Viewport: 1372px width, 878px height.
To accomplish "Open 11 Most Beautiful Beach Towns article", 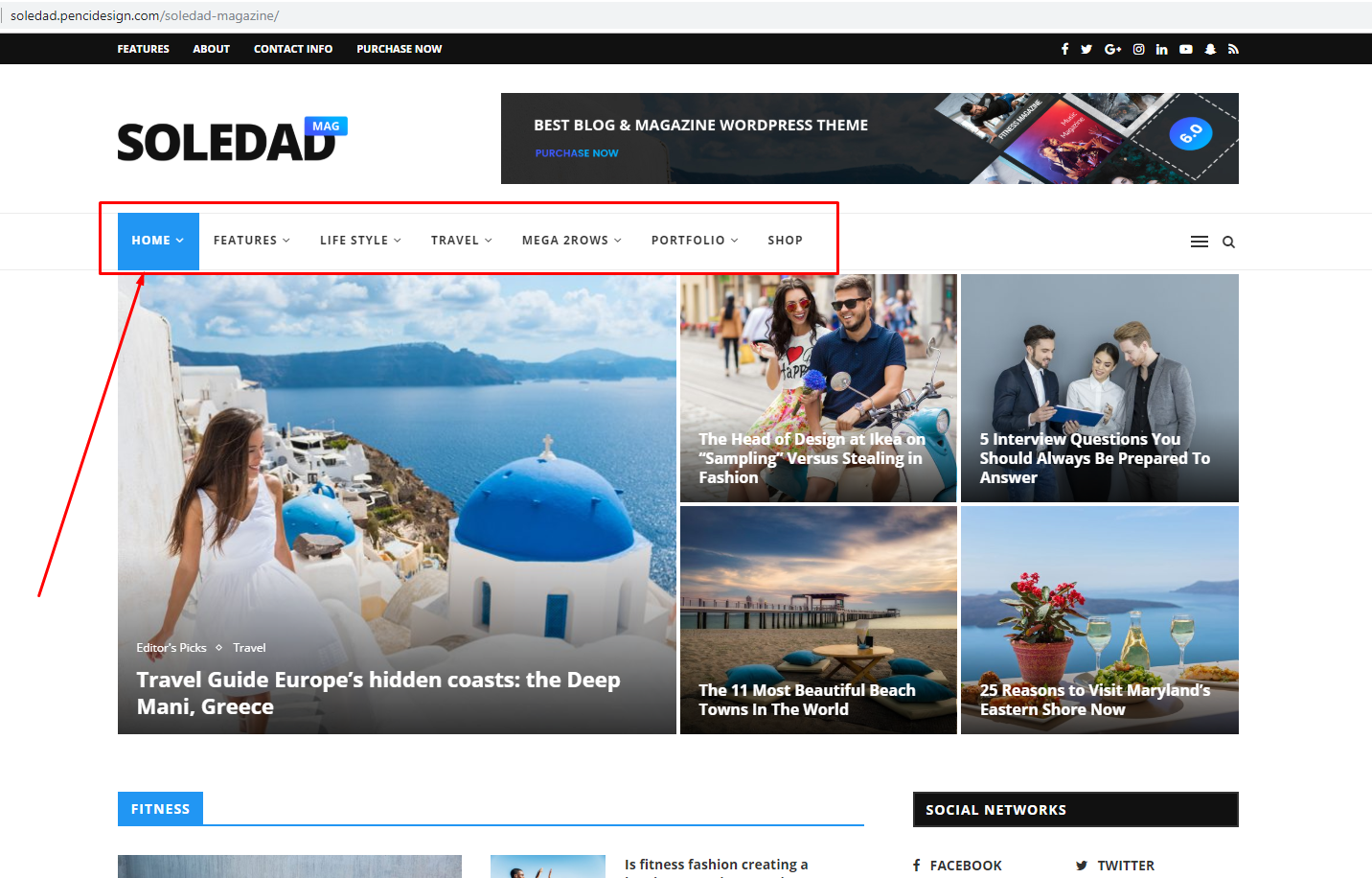I will point(807,700).
